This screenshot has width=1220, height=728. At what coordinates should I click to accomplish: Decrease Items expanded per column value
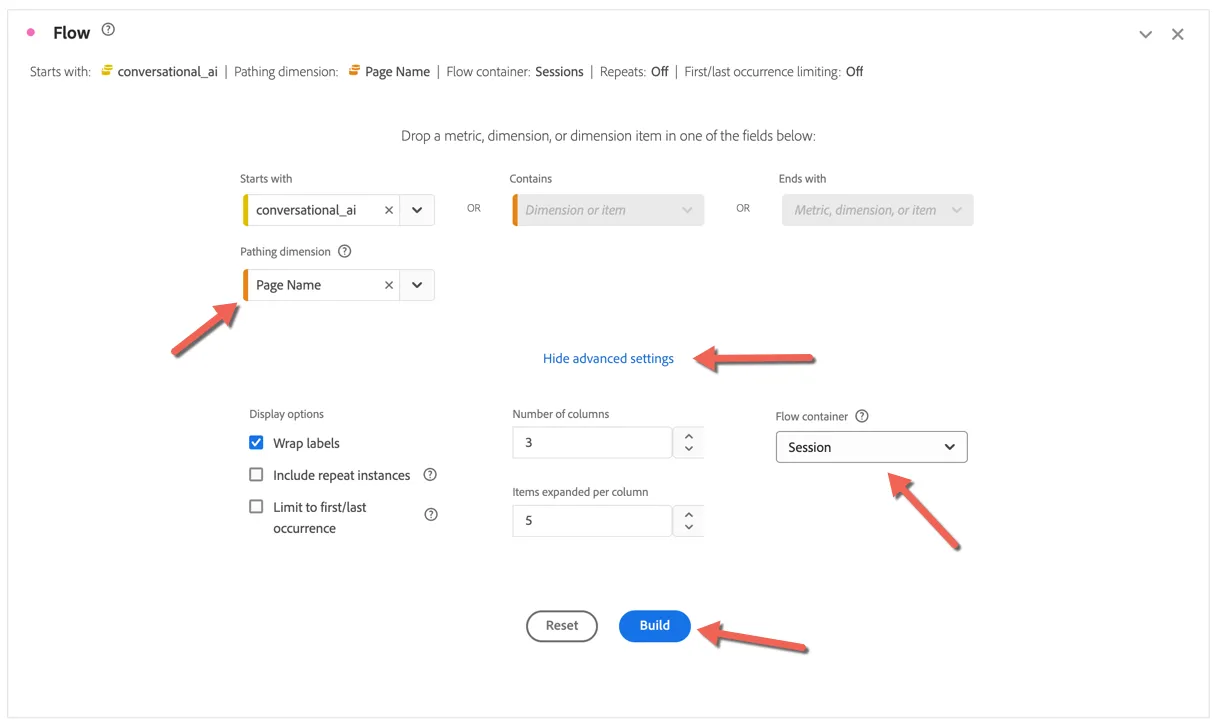pos(688,528)
